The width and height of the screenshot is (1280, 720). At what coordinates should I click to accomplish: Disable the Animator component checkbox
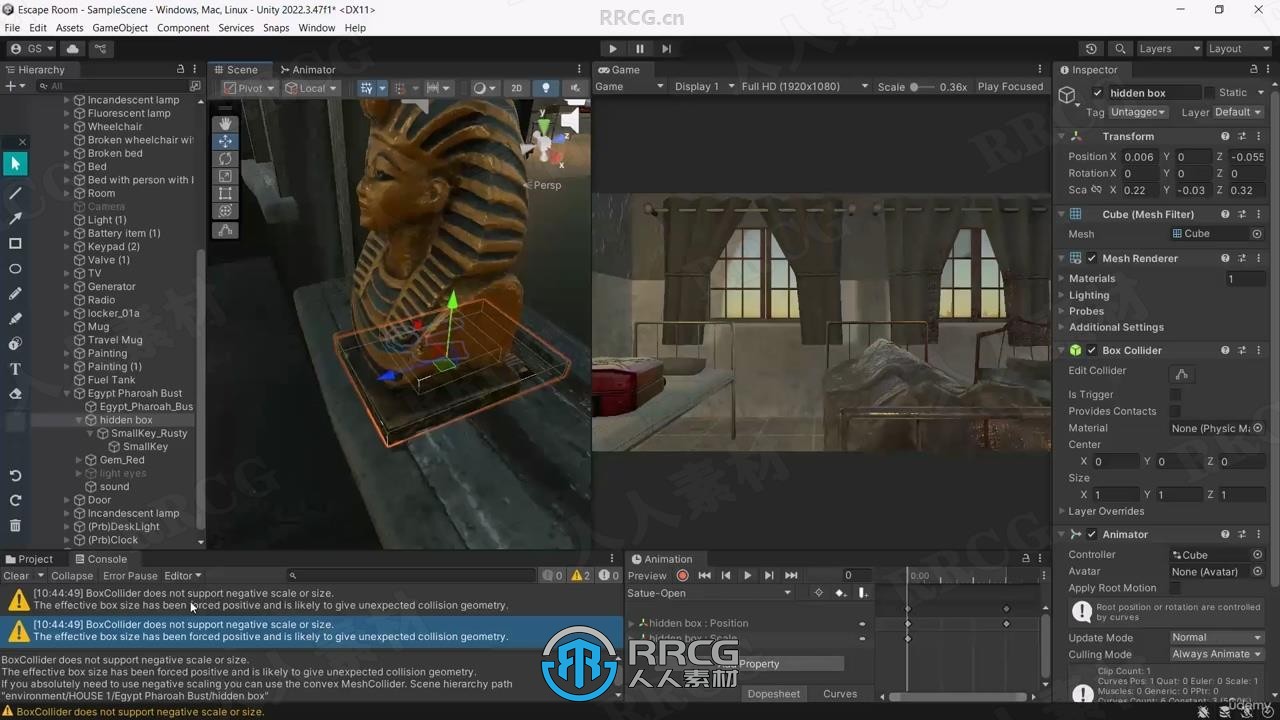point(1092,534)
